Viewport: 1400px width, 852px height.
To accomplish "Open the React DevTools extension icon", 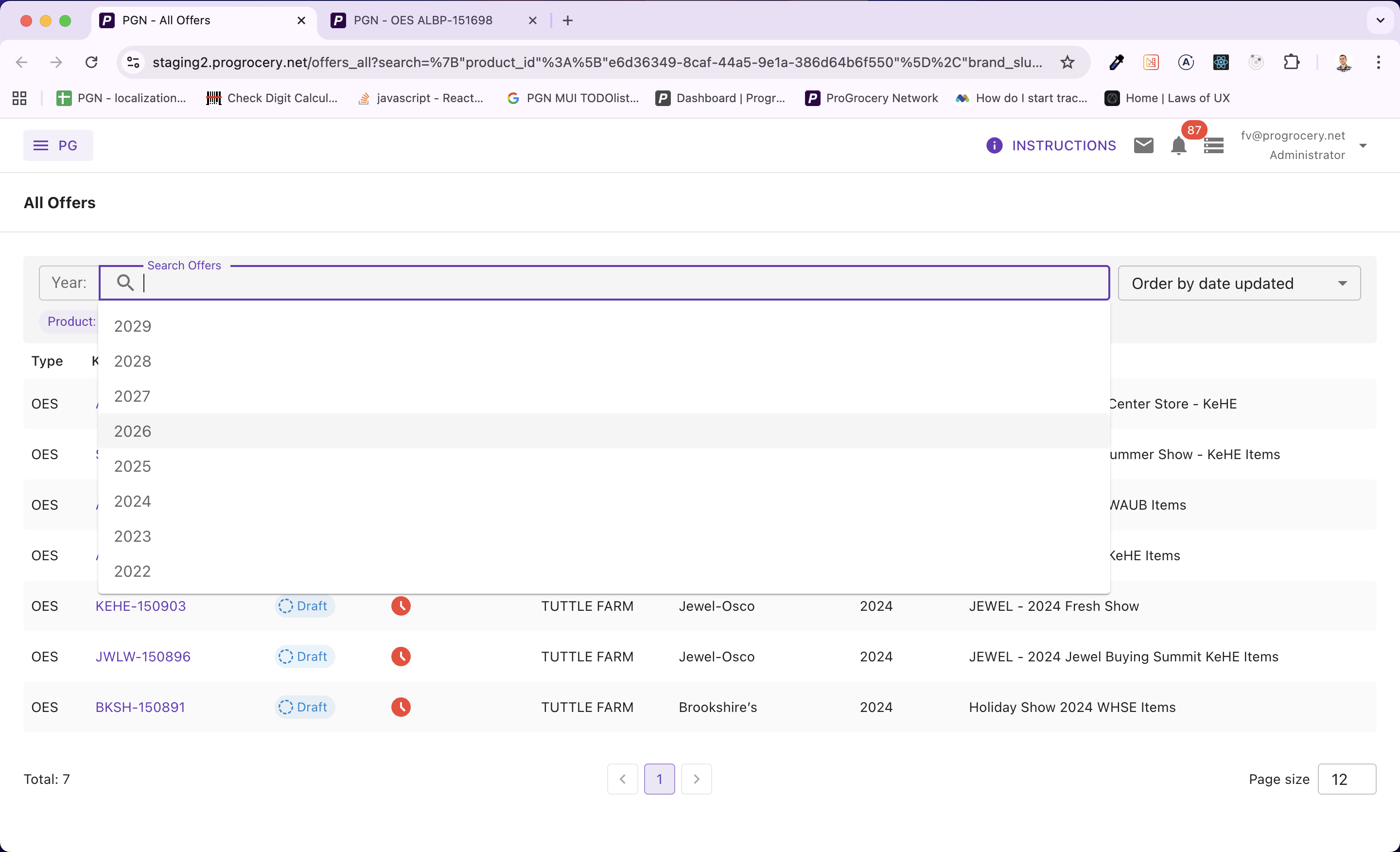I will coord(1221,63).
